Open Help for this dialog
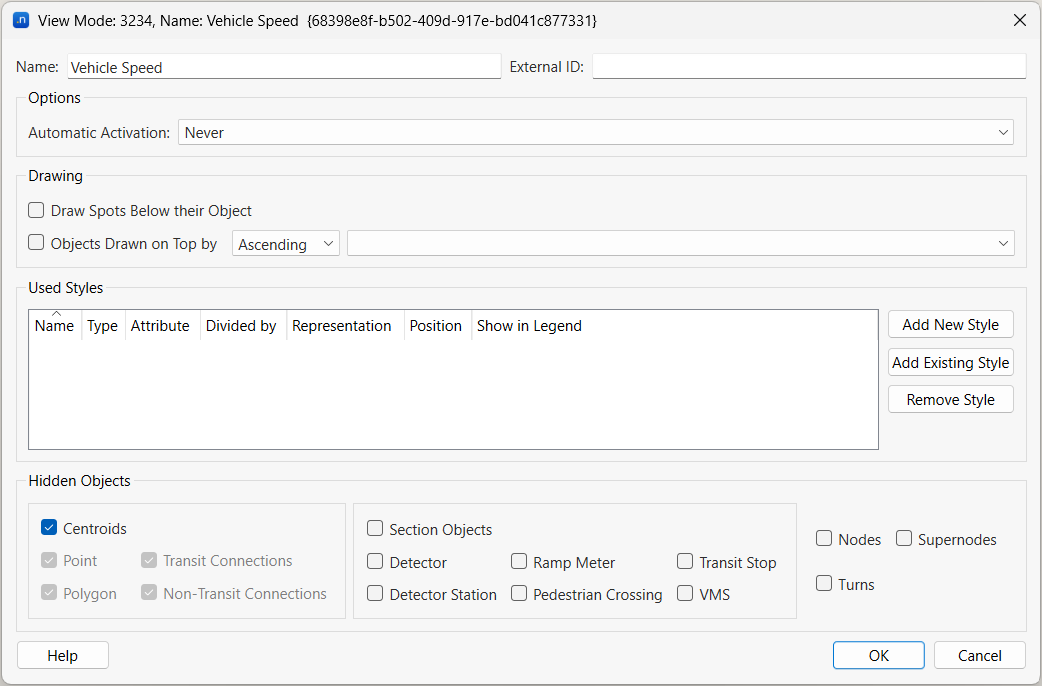This screenshot has height=686, width=1042. pyautogui.click(x=62, y=656)
